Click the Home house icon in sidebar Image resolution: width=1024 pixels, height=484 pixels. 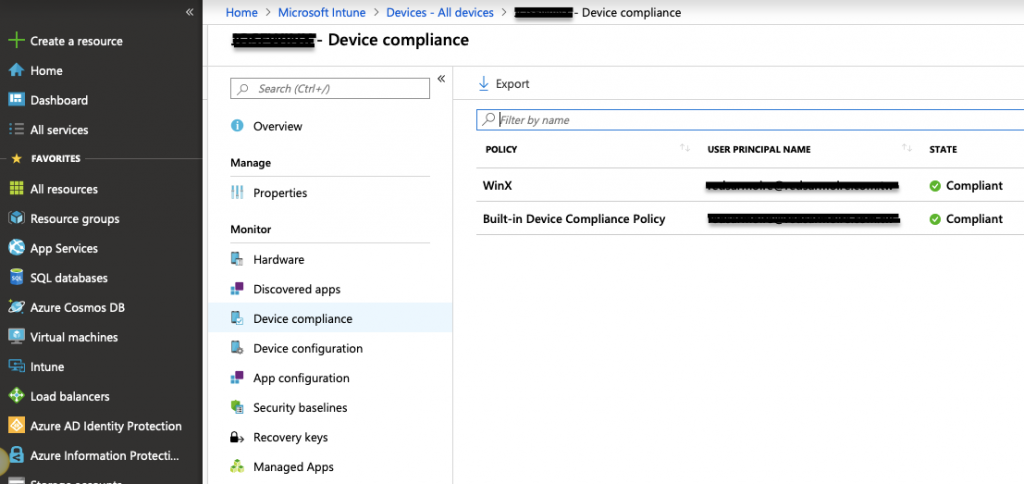tap(16, 71)
